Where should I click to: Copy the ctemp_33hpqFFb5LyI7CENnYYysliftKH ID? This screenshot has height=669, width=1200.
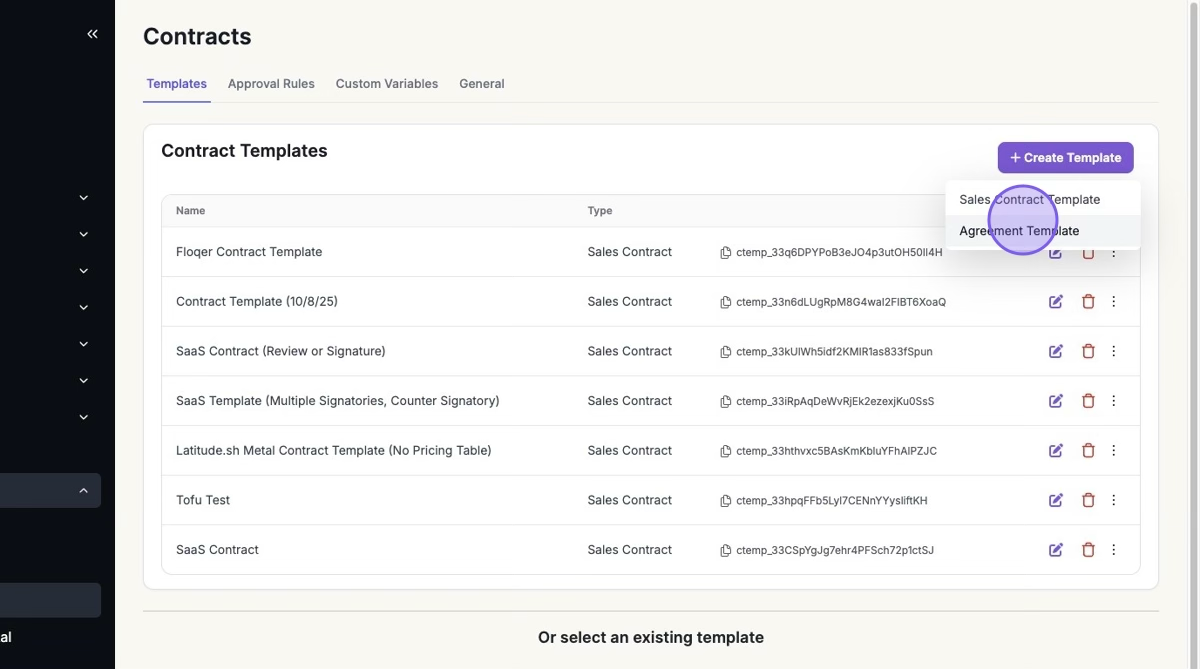point(726,501)
